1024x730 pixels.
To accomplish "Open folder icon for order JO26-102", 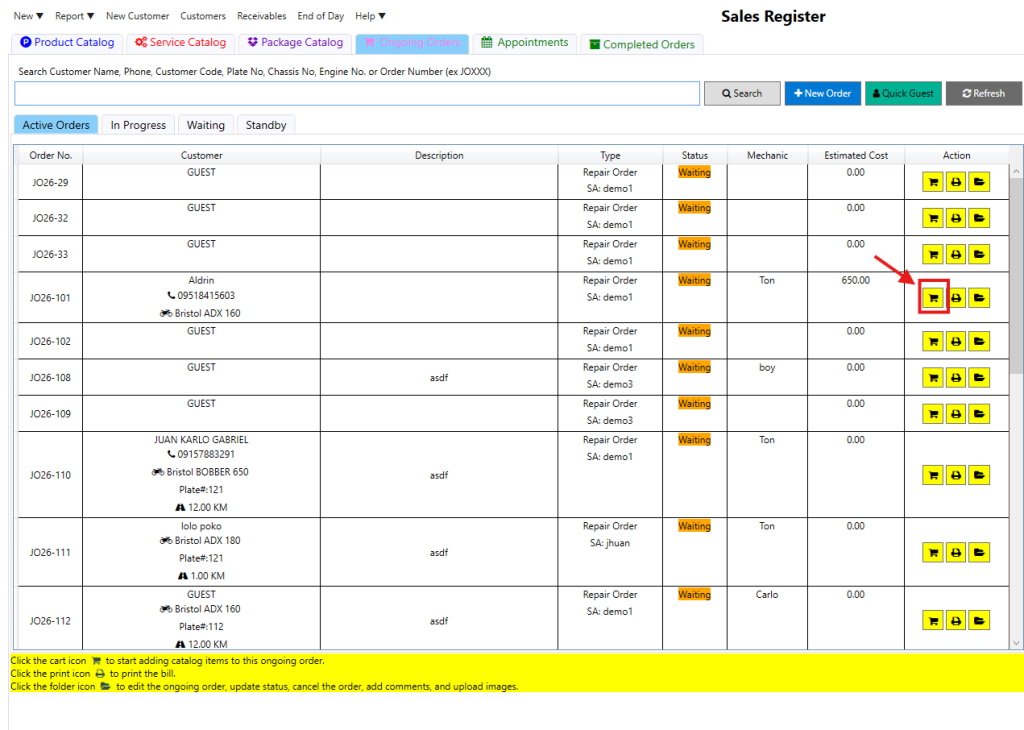I will coord(979,341).
